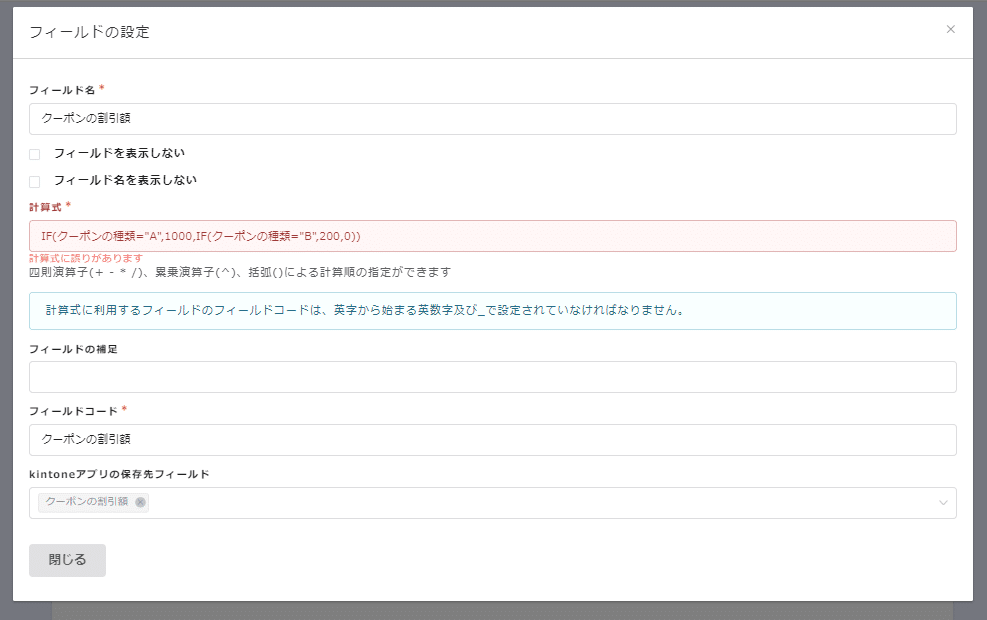
Task: Click the 閉じる button
Action: [67, 560]
